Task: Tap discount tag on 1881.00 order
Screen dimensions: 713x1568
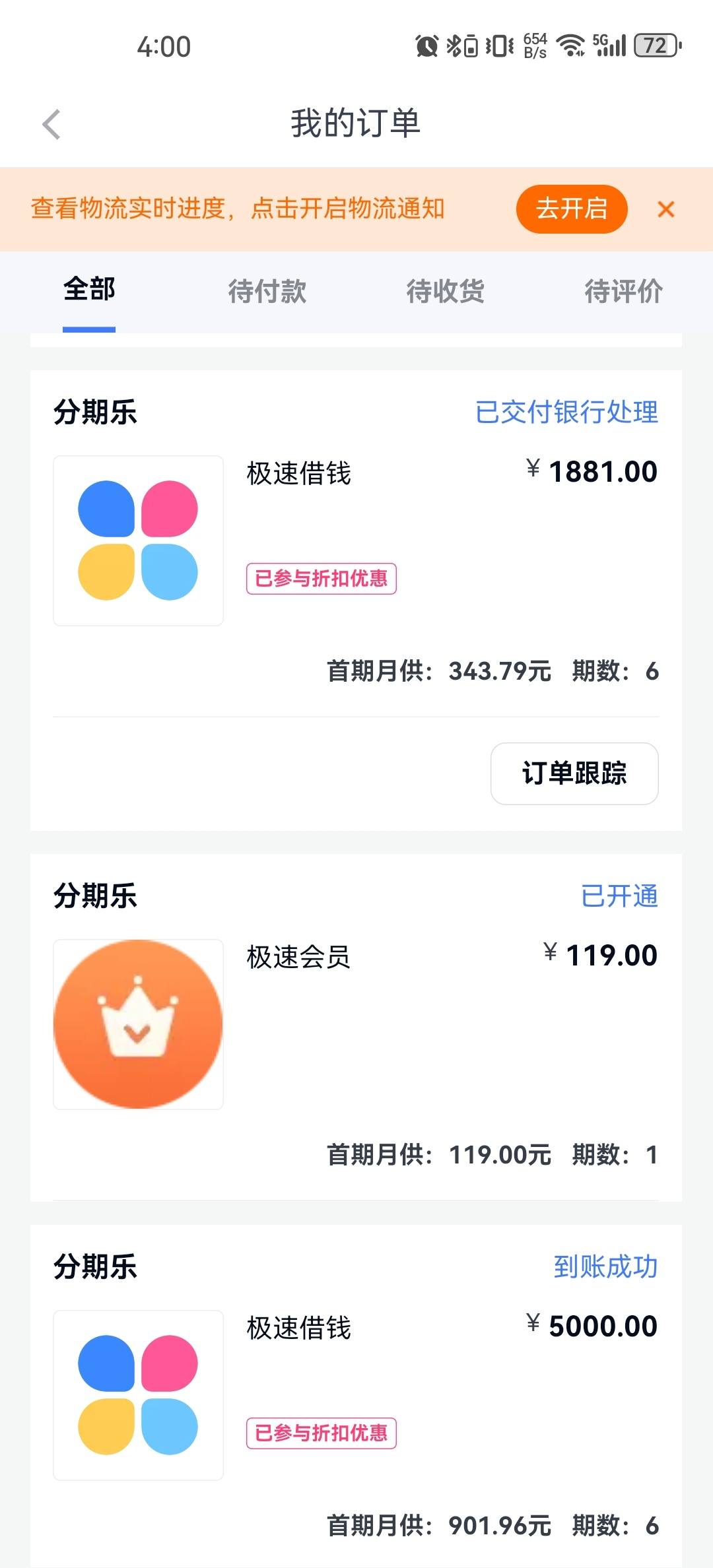Action: pos(322,579)
